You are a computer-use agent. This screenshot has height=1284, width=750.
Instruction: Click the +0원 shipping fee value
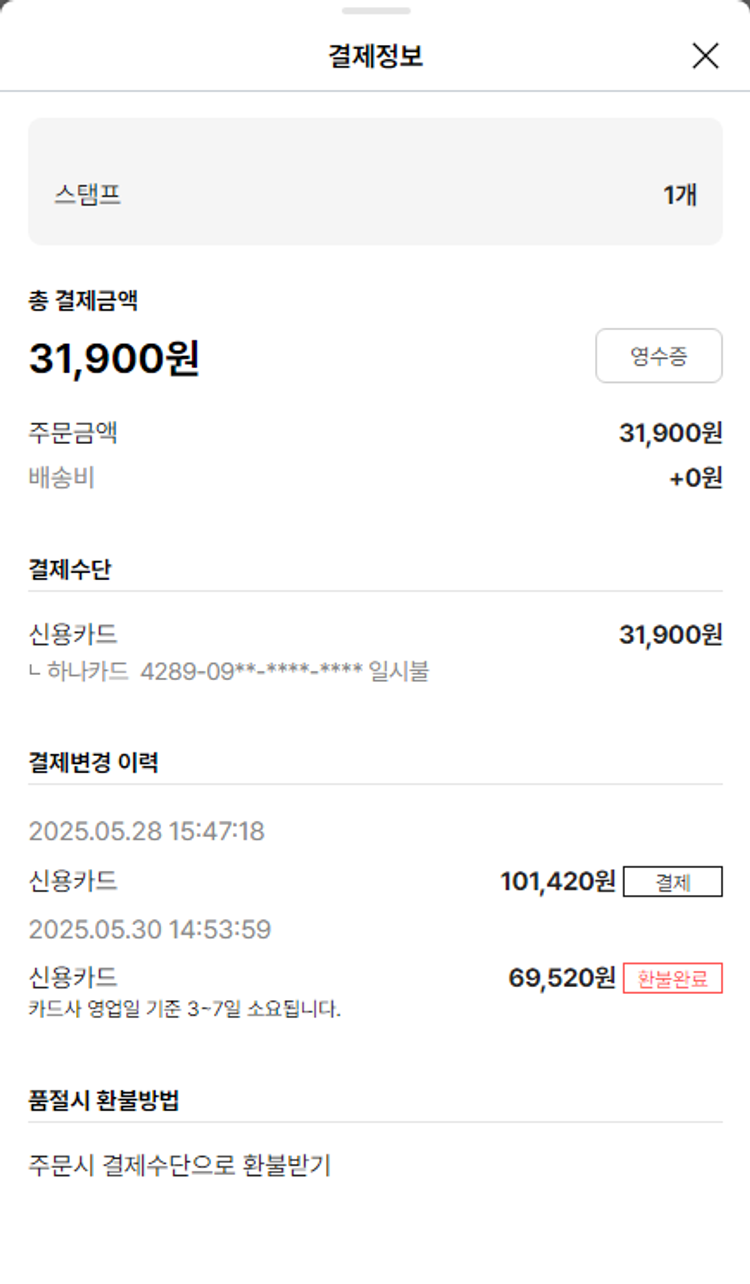(x=695, y=479)
